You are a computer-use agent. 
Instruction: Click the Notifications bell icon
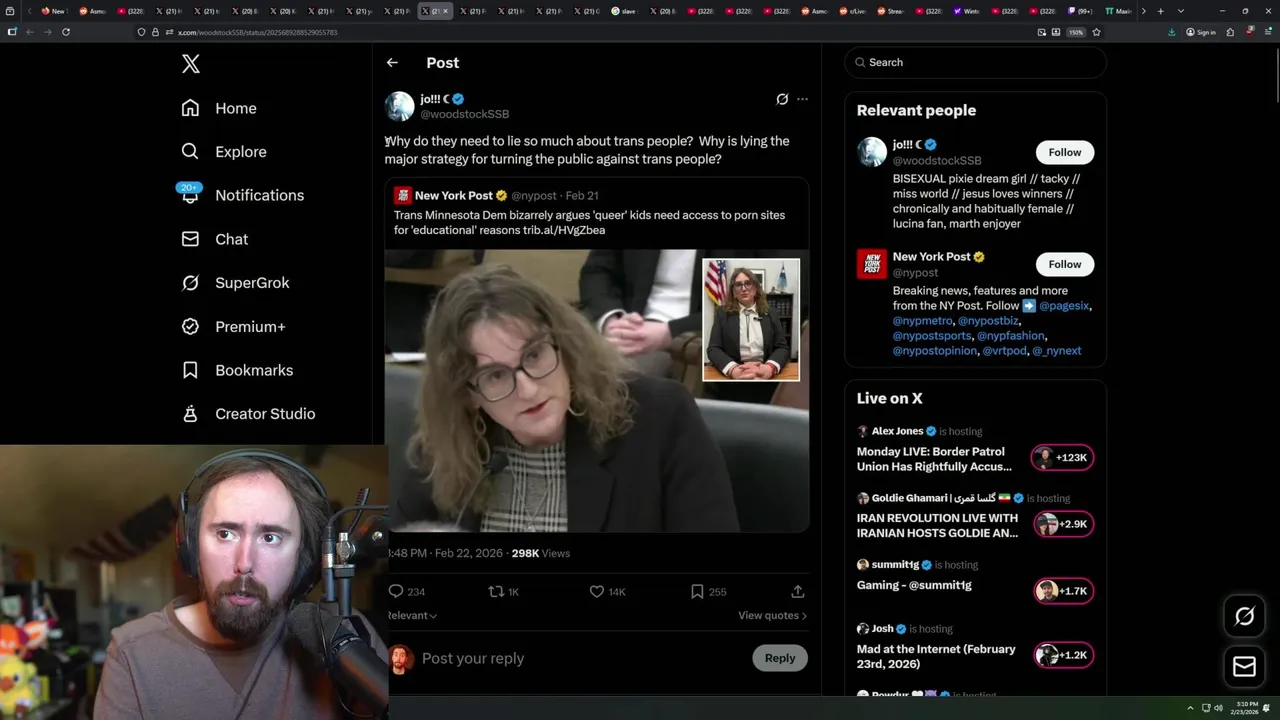190,196
